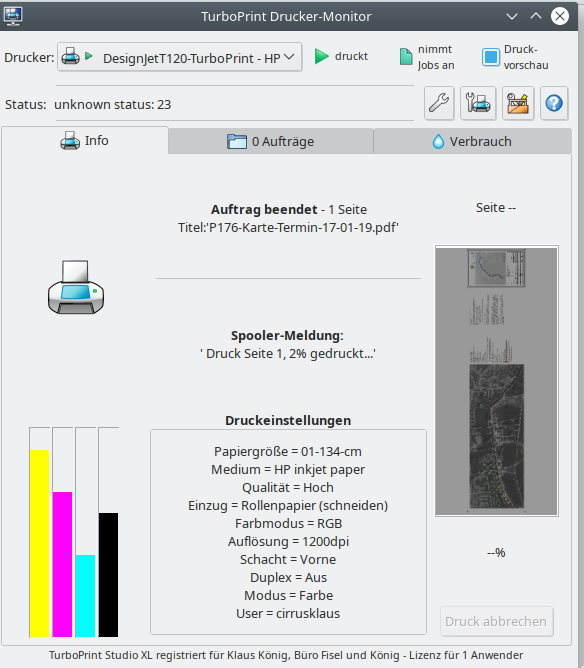
Task: Click the cyan ink level bar
Action: click(x=86, y=596)
